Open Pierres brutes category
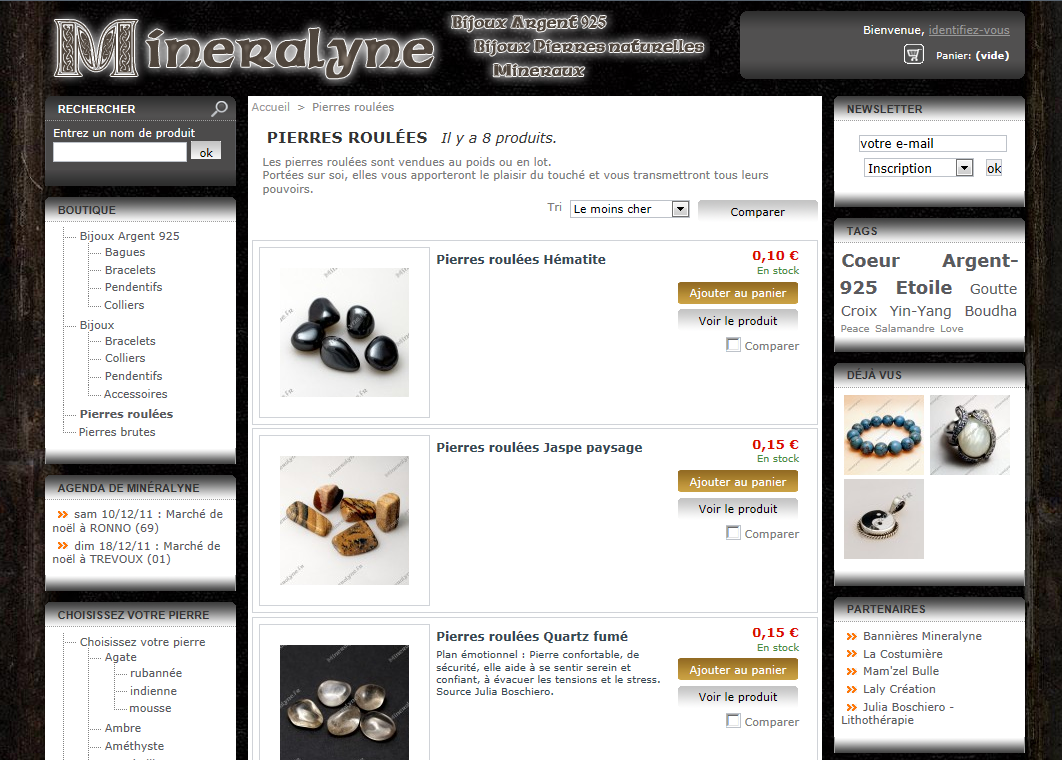This screenshot has width=1064, height=762. (117, 432)
